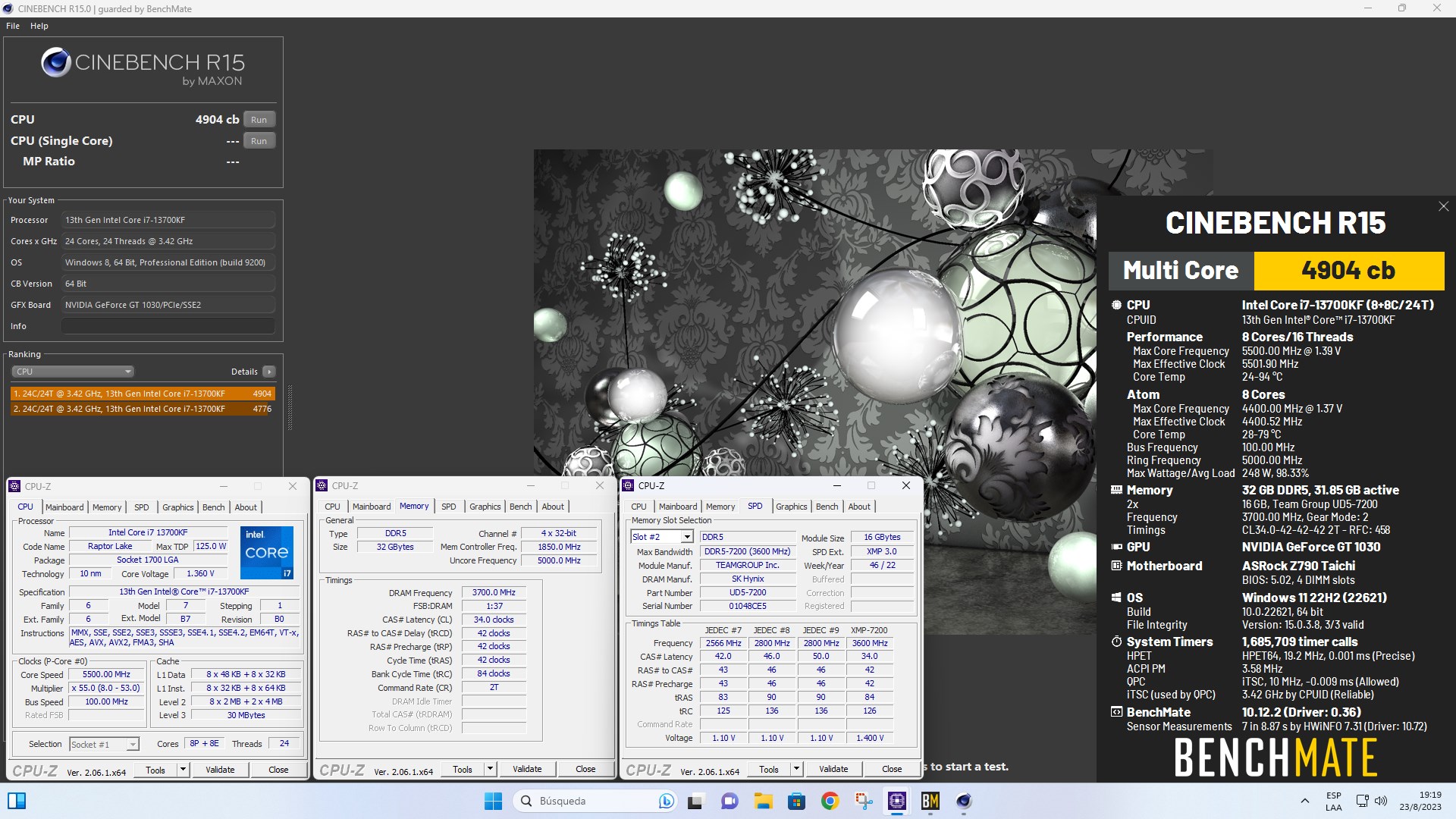
Task: Switch to Bench tab in CPU-Z CPU window
Action: 214,507
